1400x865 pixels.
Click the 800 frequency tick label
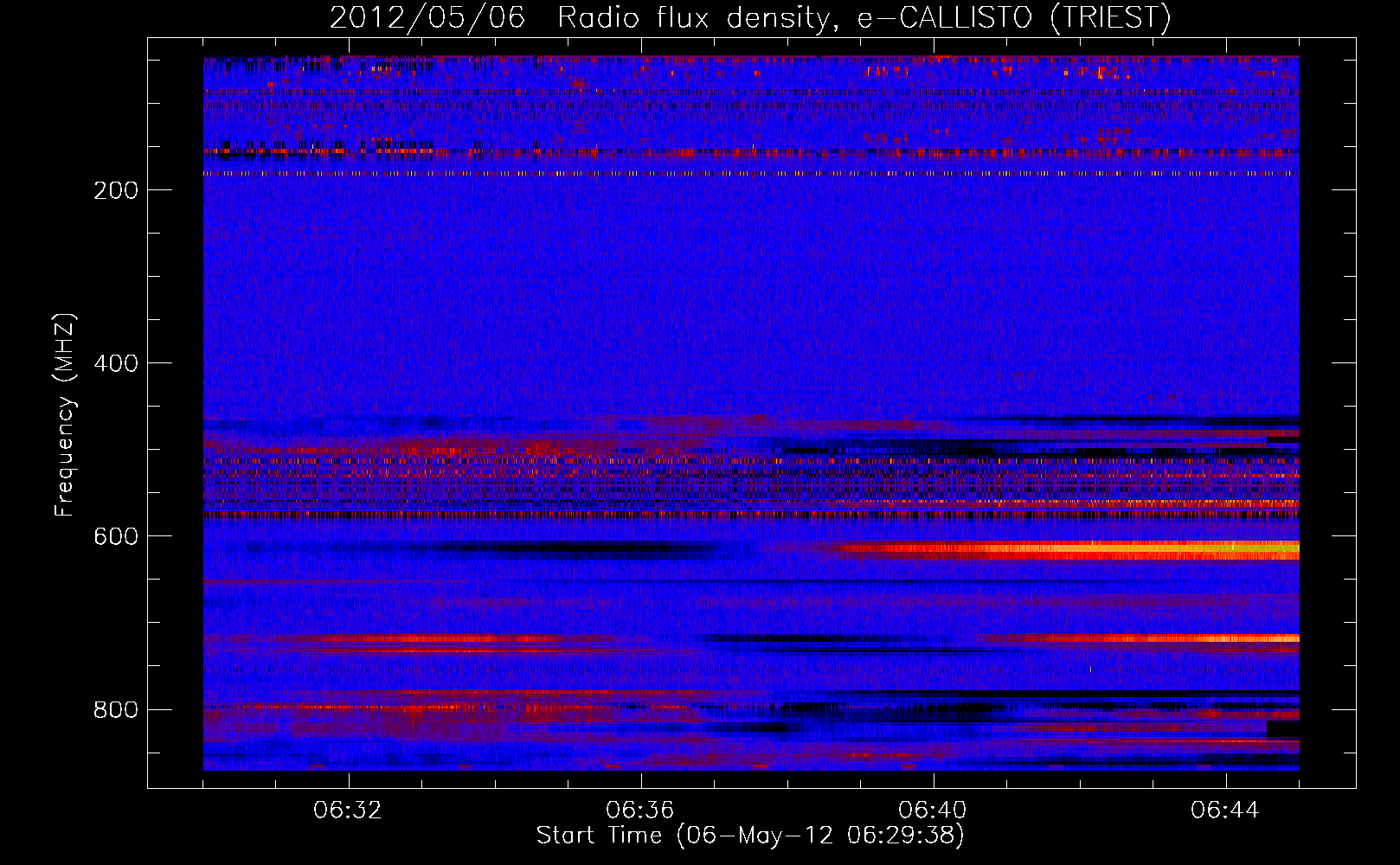116,710
